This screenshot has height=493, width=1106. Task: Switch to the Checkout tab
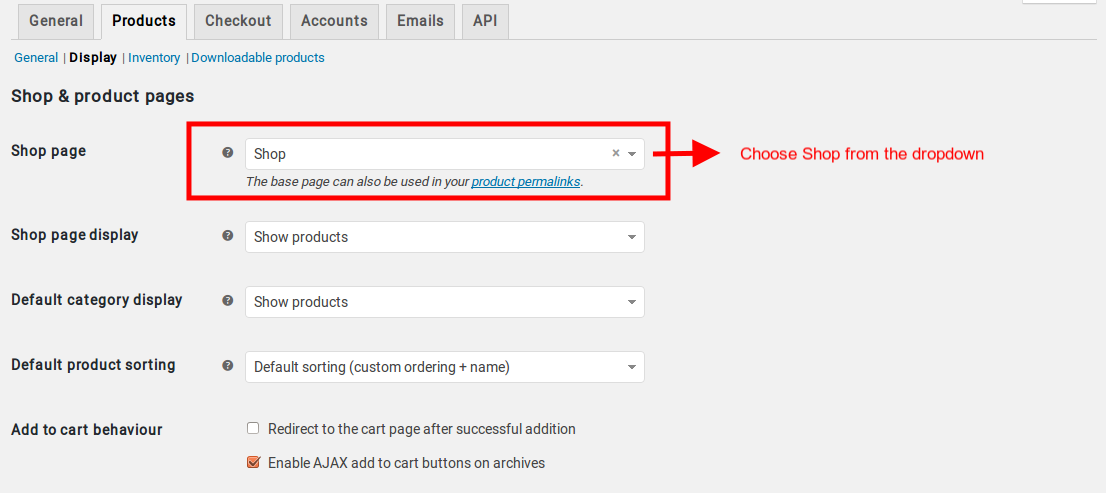click(x=238, y=21)
